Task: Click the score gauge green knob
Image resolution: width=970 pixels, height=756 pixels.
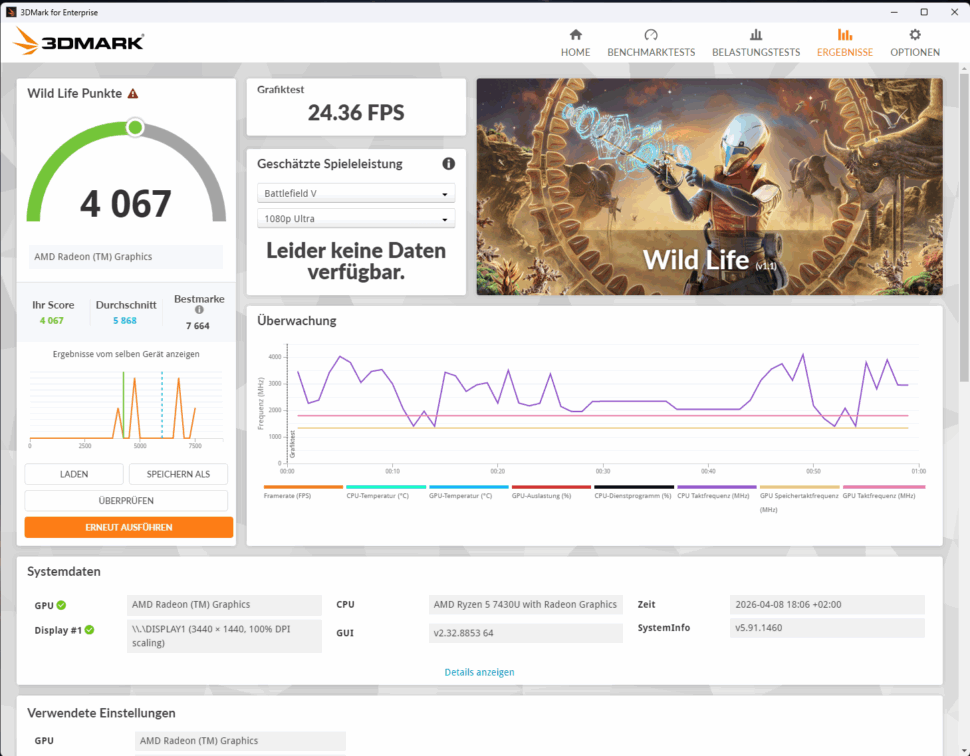Action: pyautogui.click(x=135, y=127)
